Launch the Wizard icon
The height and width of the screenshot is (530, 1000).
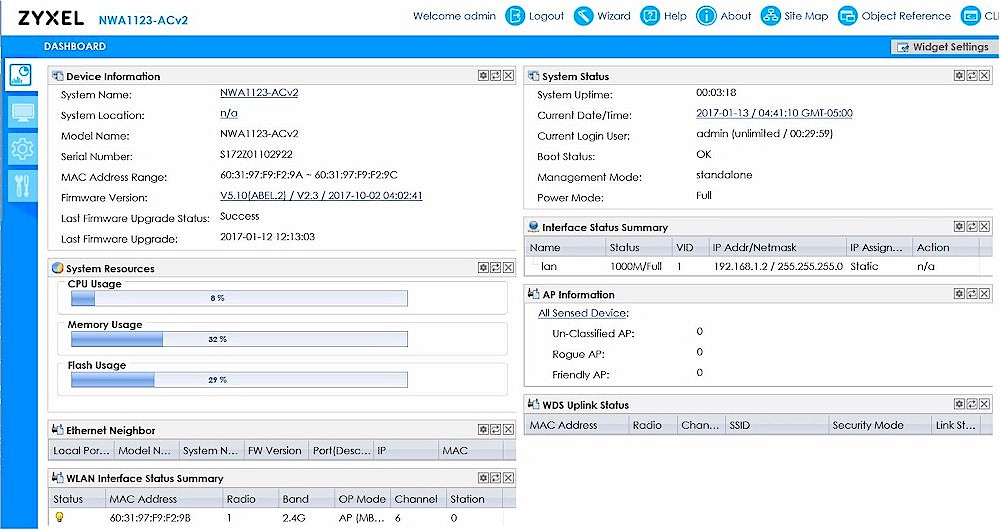coord(583,16)
